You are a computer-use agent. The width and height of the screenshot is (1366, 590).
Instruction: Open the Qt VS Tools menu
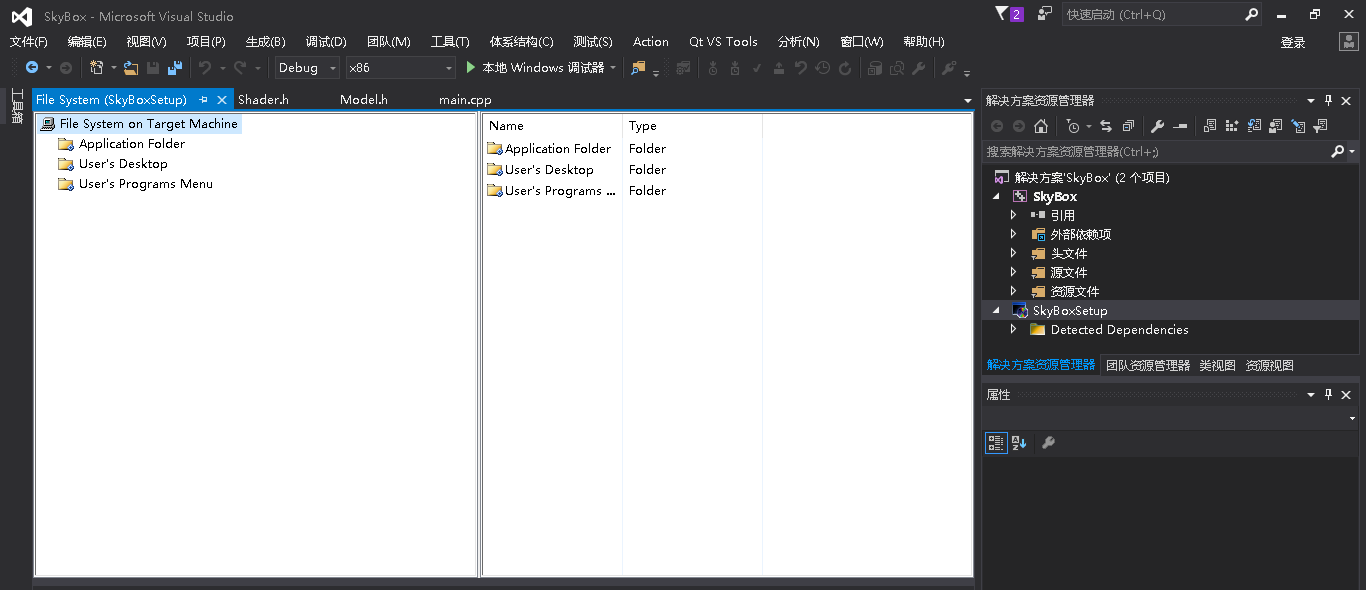click(x=723, y=42)
